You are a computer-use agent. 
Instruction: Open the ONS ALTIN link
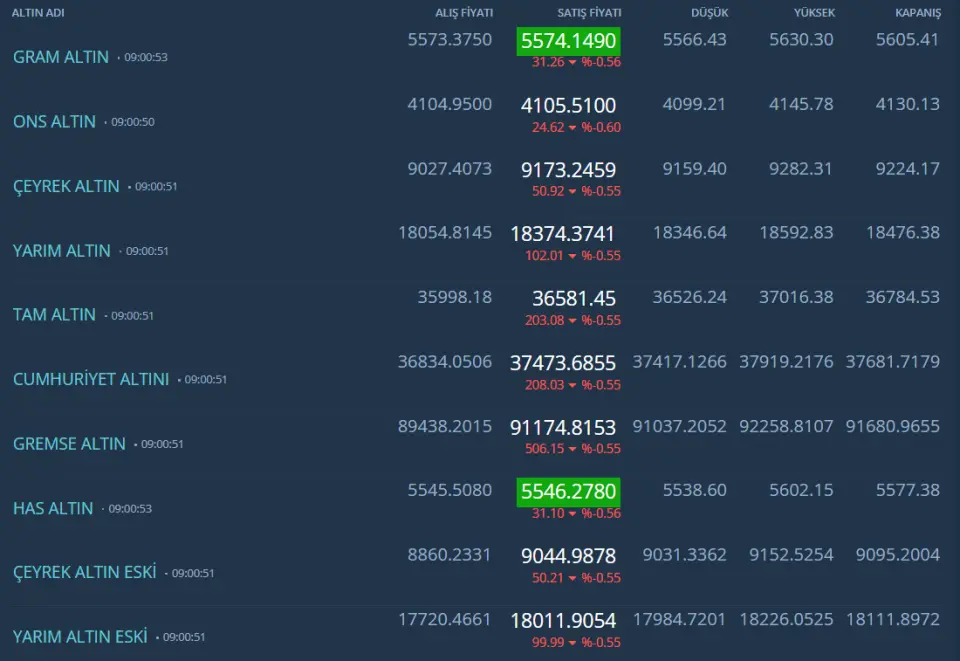[54, 122]
